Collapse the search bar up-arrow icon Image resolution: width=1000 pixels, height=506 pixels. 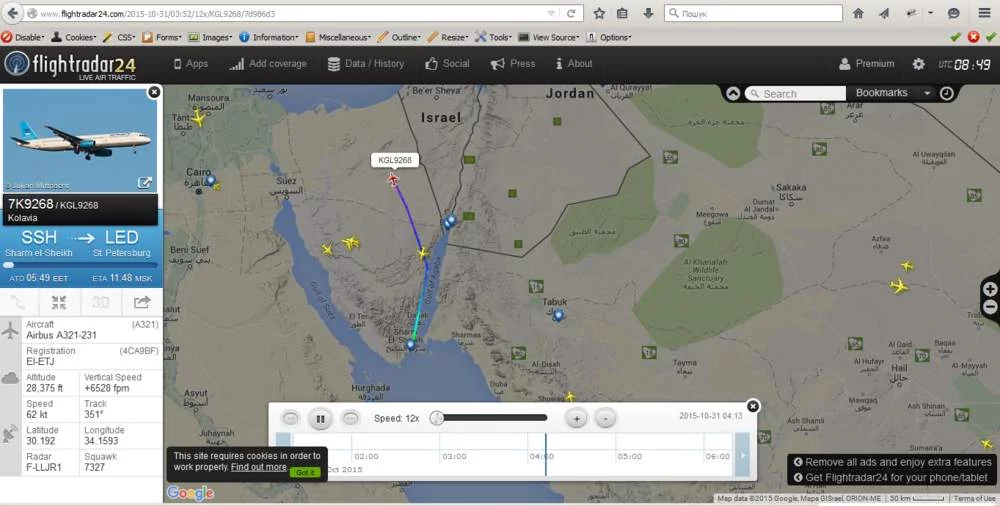[733, 94]
